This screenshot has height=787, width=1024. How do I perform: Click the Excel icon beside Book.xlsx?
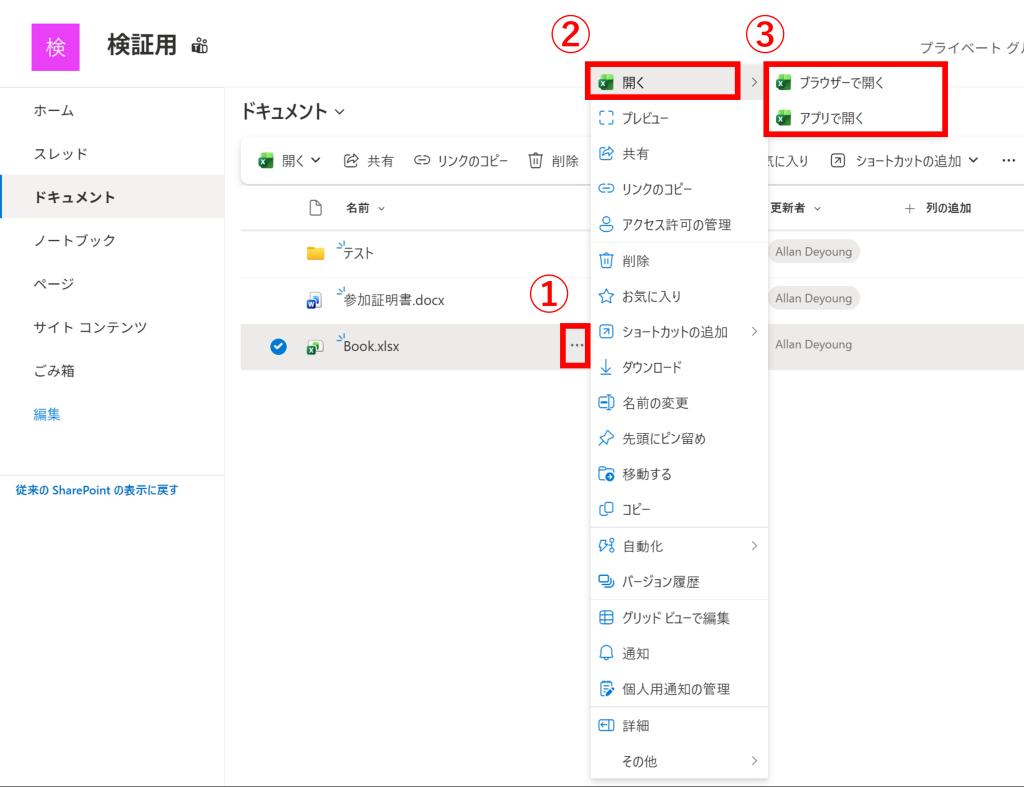click(315, 347)
